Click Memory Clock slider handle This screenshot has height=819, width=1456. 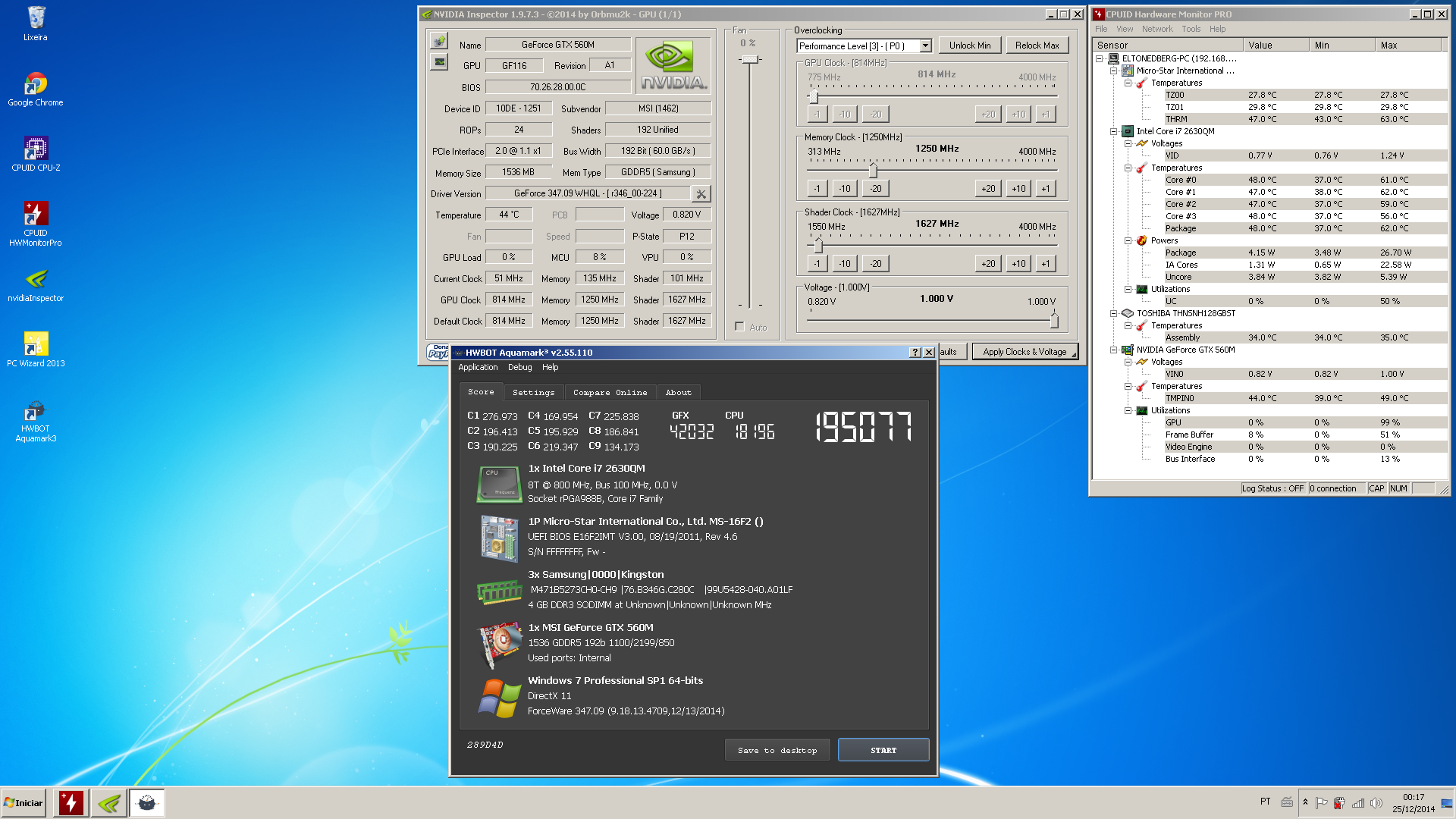click(x=873, y=170)
